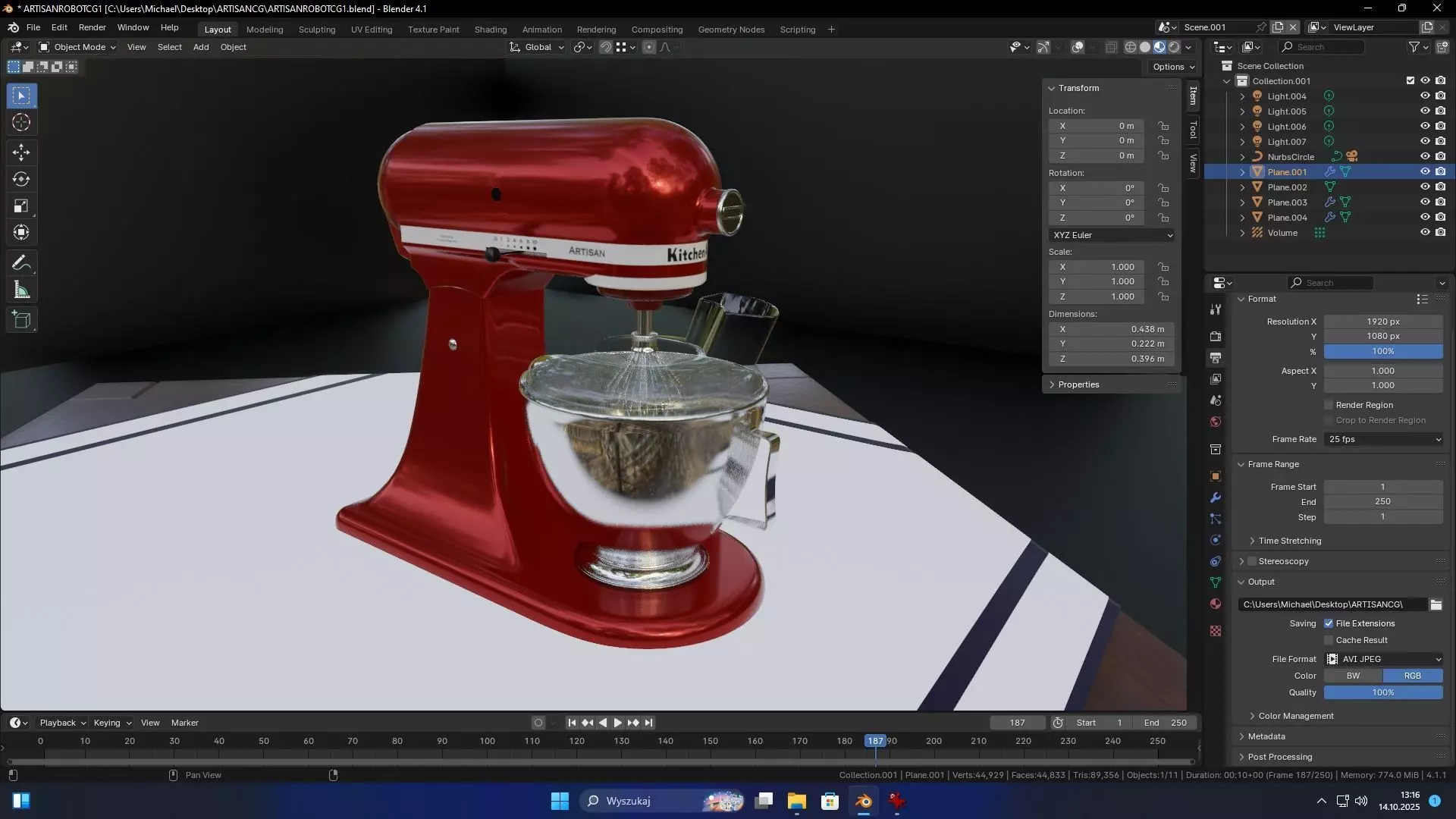Choose the Scale tool
The width and height of the screenshot is (1456, 819).
(x=21, y=206)
